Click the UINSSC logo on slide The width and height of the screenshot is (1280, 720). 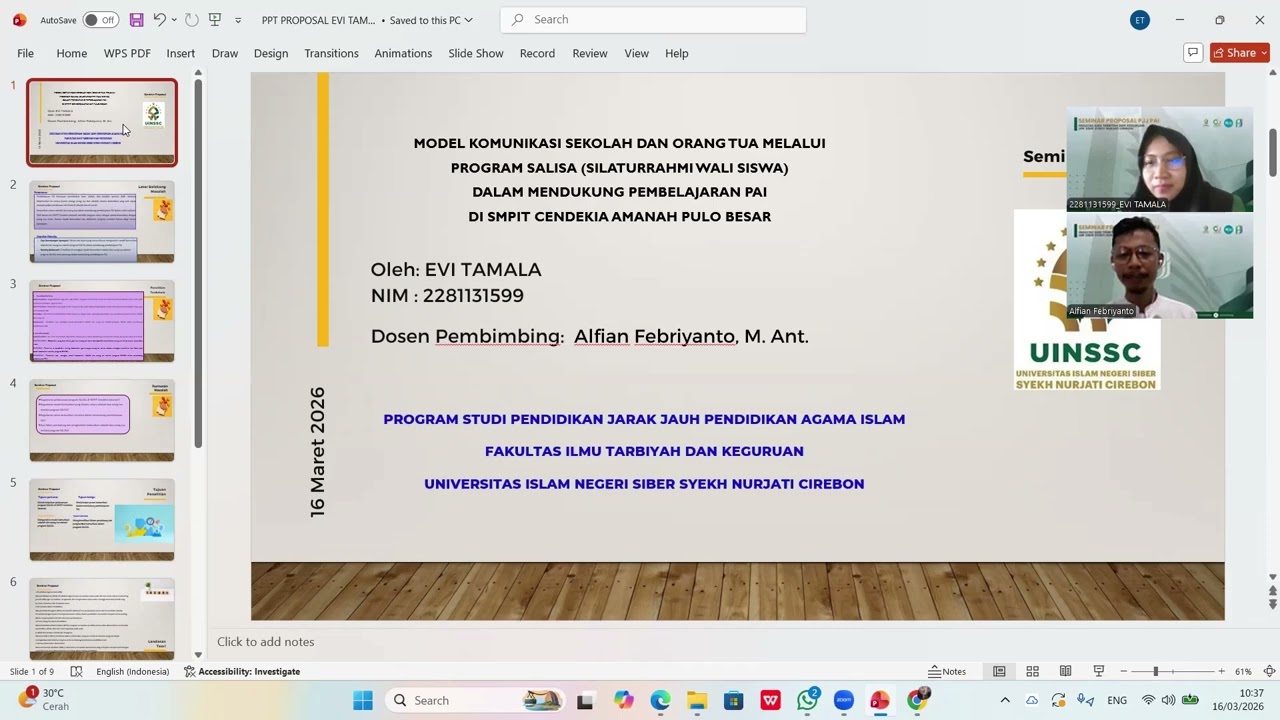[1087, 300]
